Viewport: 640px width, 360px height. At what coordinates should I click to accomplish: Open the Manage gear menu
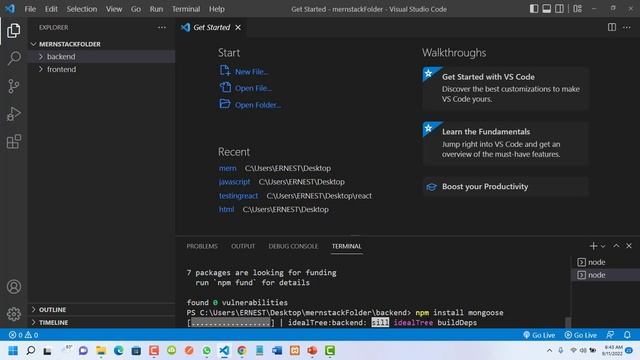[13, 314]
